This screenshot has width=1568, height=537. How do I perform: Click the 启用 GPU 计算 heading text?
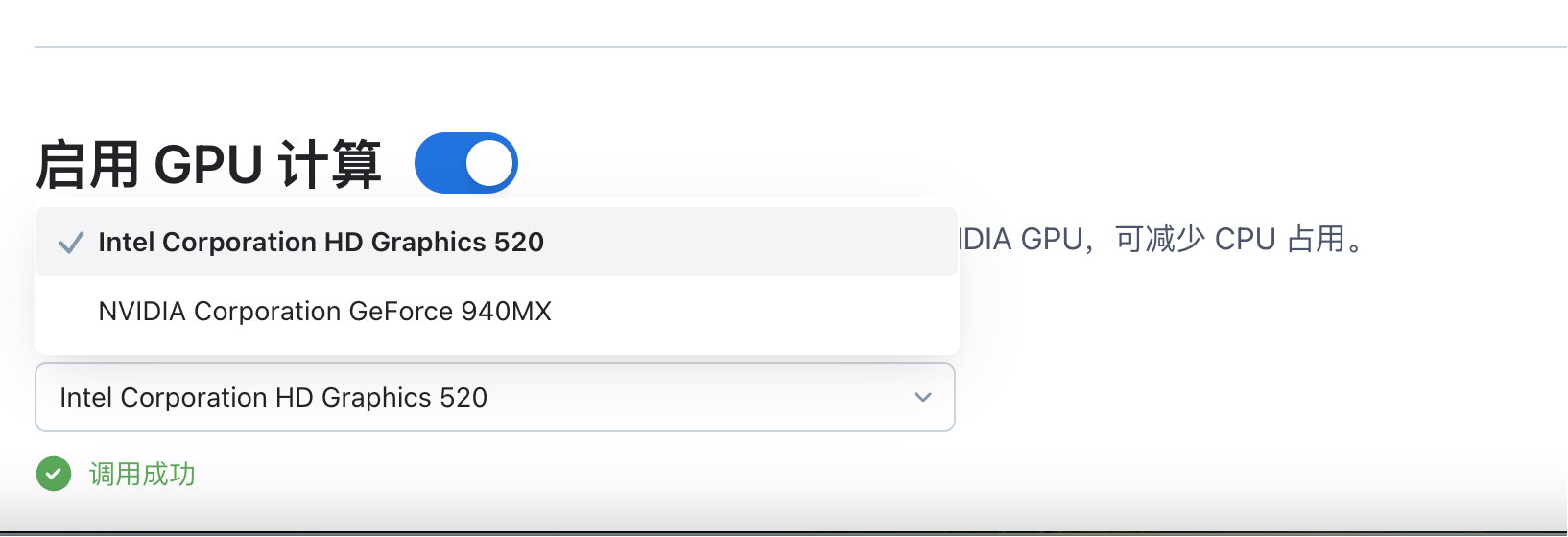[x=208, y=164]
